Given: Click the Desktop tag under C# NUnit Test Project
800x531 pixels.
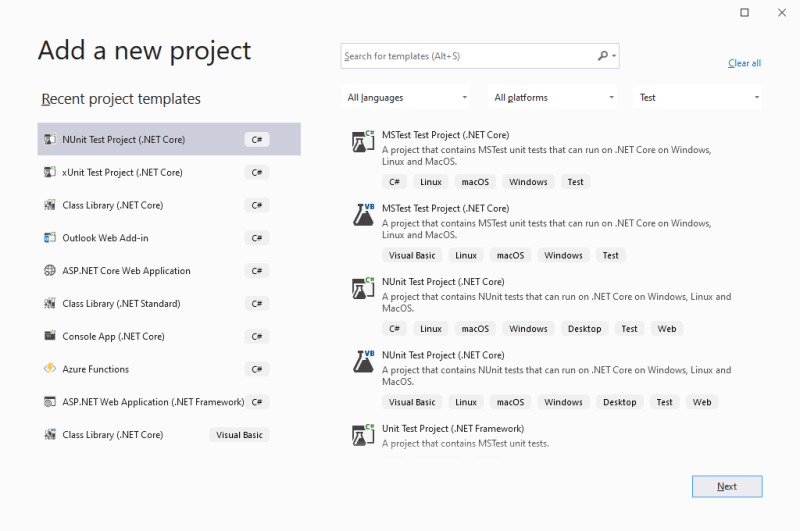Looking at the screenshot, I should (584, 329).
